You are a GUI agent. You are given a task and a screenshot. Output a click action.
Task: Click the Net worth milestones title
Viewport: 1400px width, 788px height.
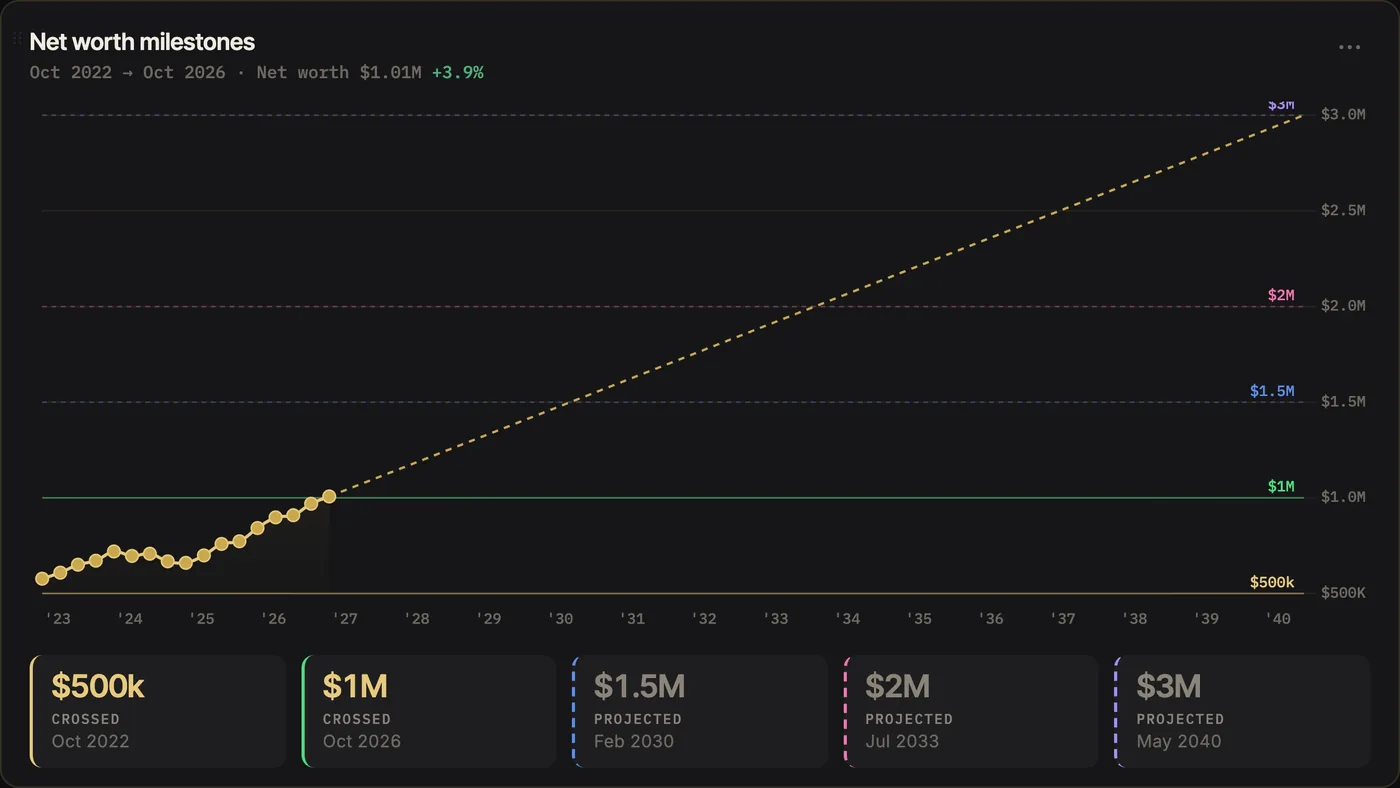point(142,42)
